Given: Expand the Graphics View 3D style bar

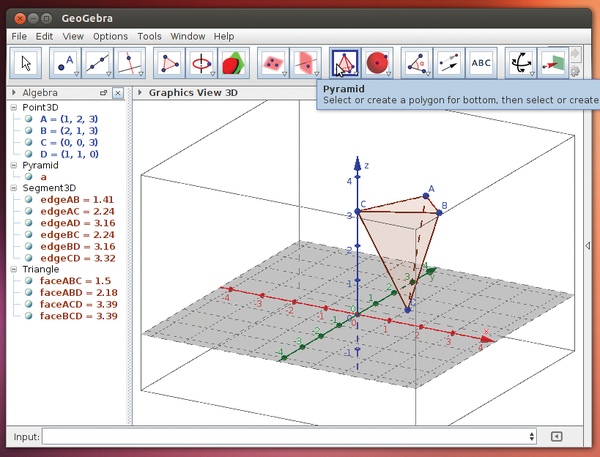Looking at the screenshot, I should click(x=141, y=92).
